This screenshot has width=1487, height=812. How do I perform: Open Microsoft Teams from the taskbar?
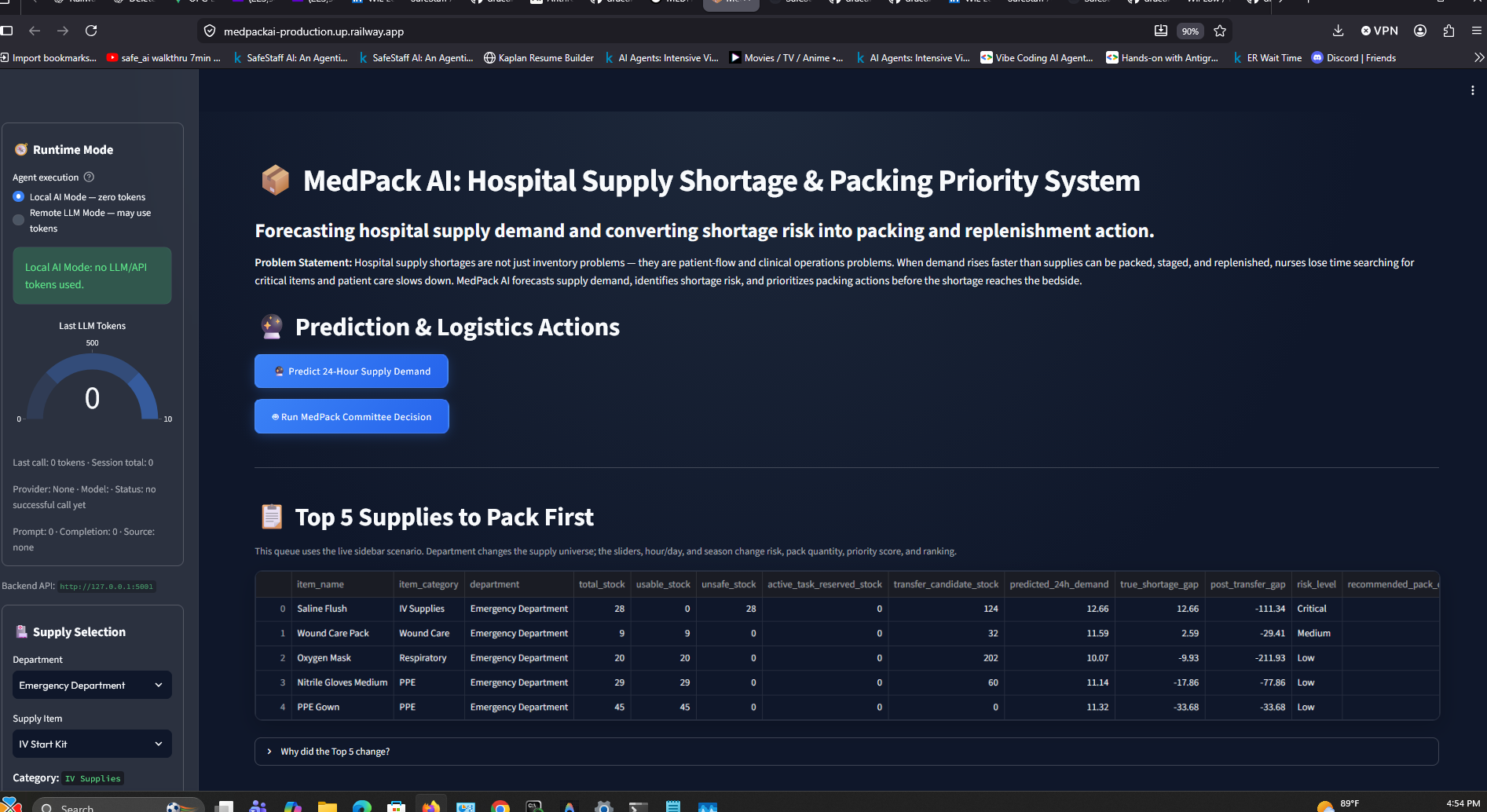(x=258, y=807)
